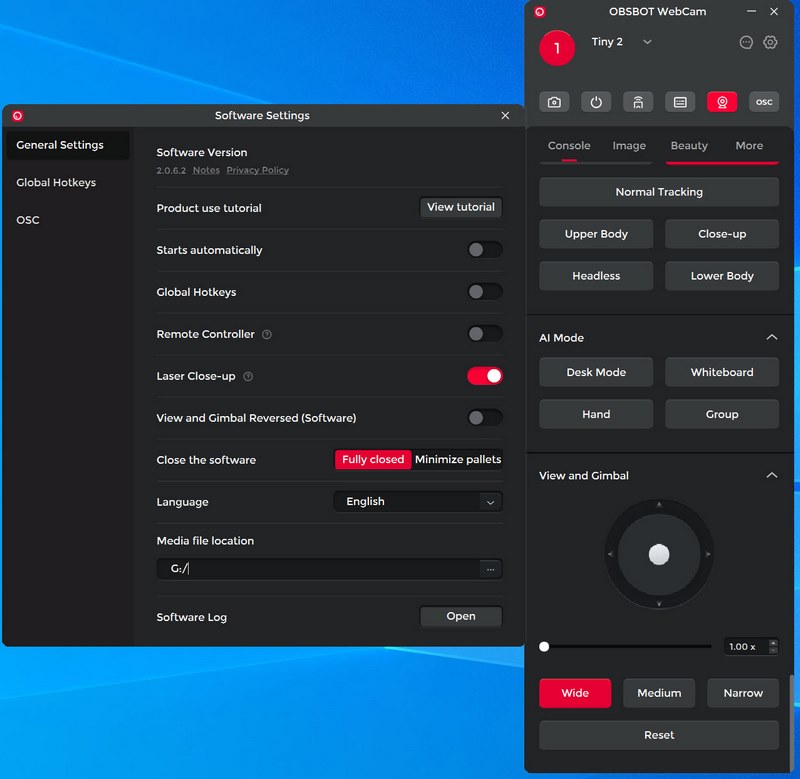Select Headless tracking

pos(596,276)
